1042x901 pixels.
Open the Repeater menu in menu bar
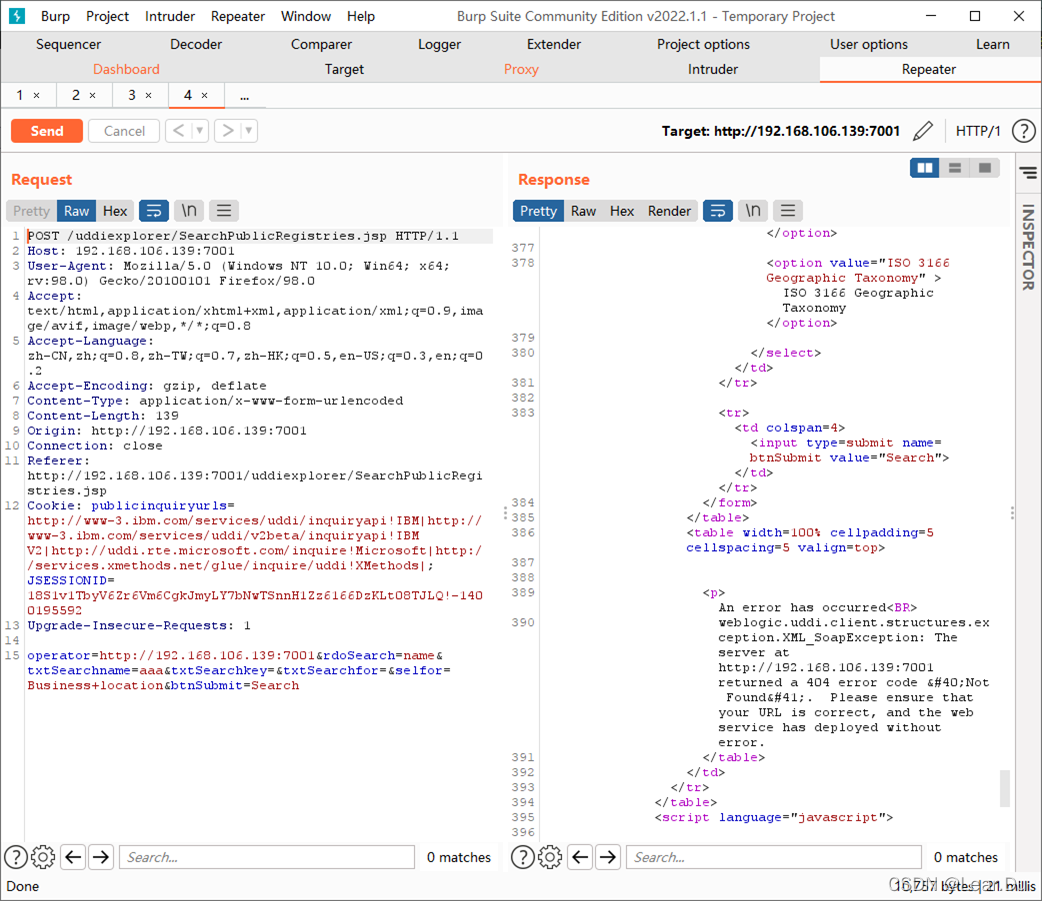point(237,16)
